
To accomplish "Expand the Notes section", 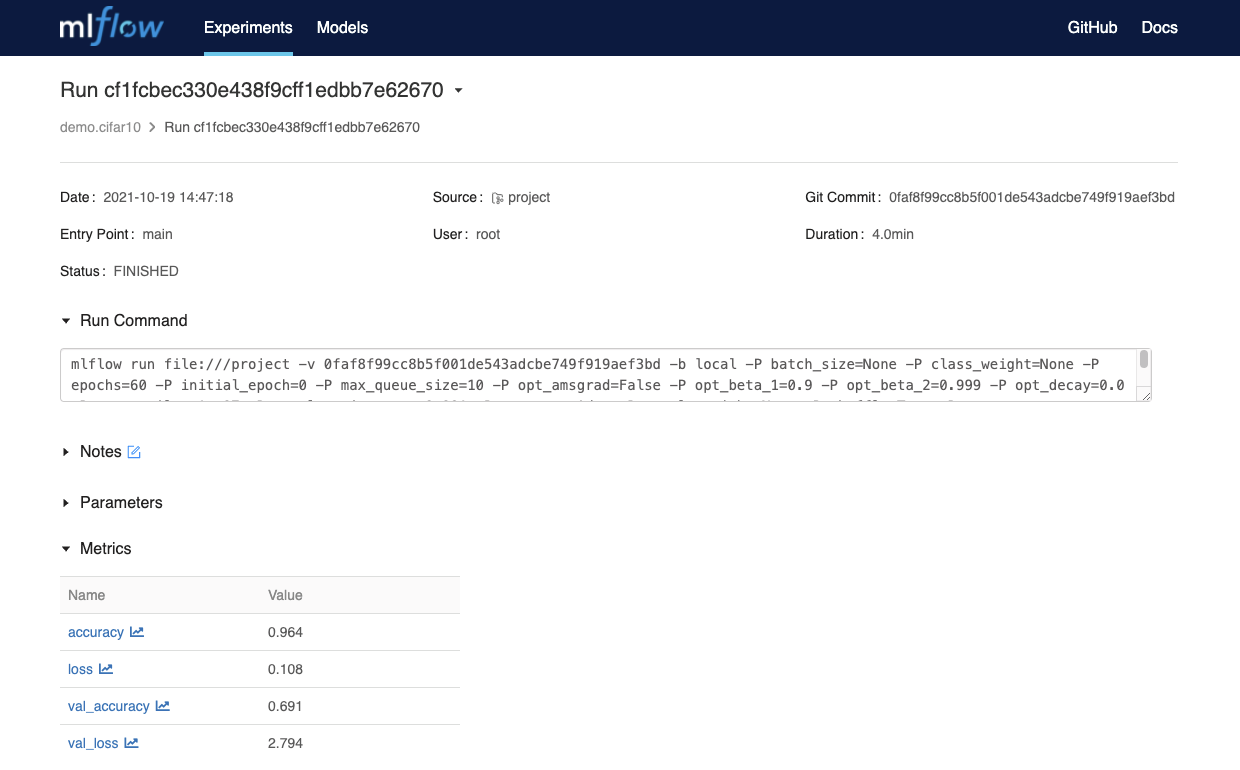I will pos(66,451).
